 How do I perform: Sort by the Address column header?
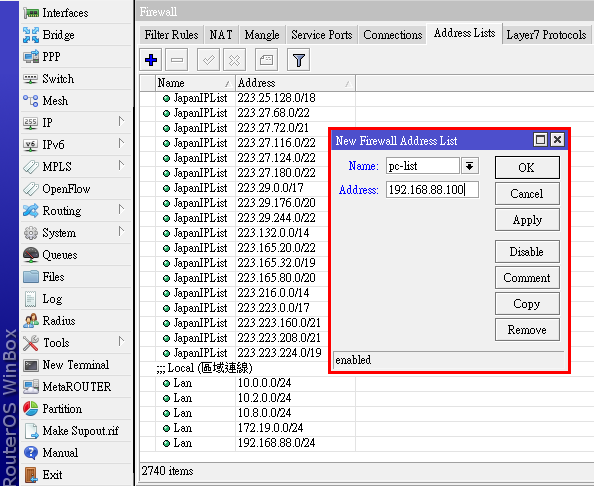click(295, 83)
